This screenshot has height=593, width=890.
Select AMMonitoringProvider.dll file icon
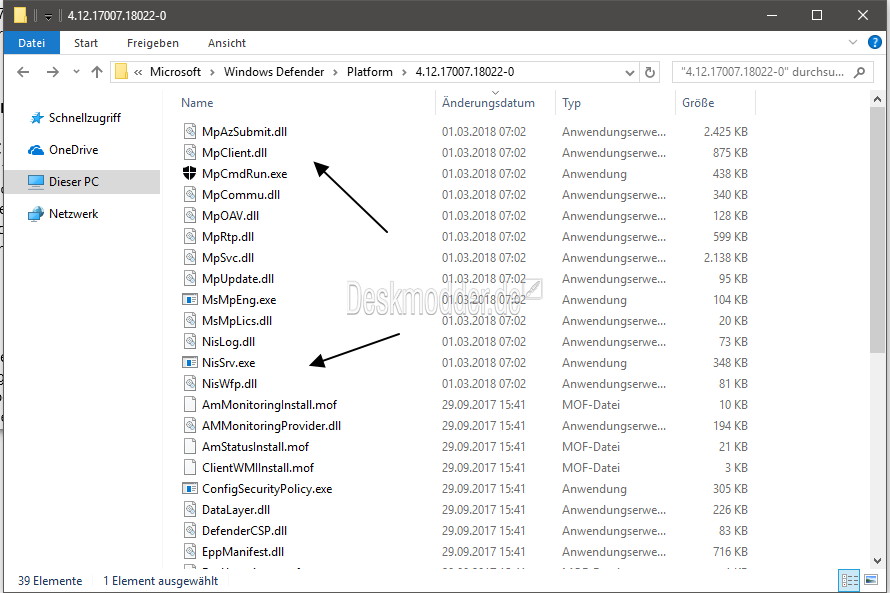[x=190, y=426]
